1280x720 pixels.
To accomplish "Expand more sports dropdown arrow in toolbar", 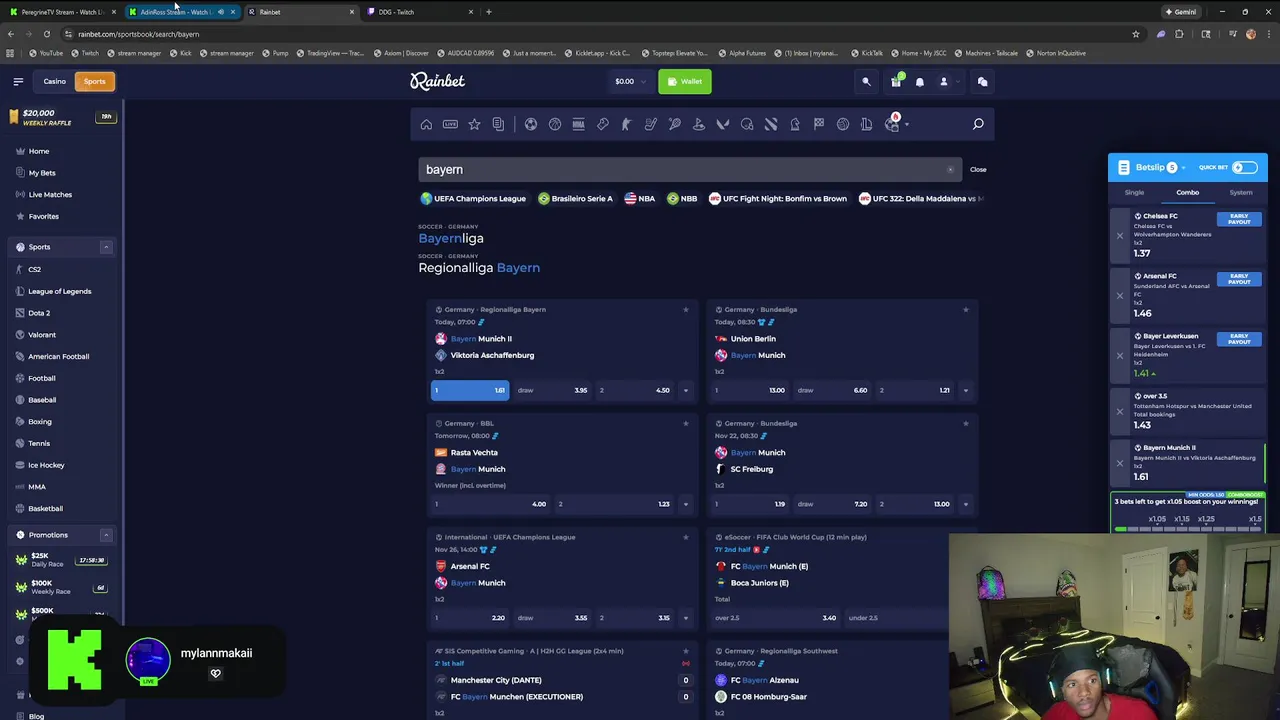I will tap(906, 125).
